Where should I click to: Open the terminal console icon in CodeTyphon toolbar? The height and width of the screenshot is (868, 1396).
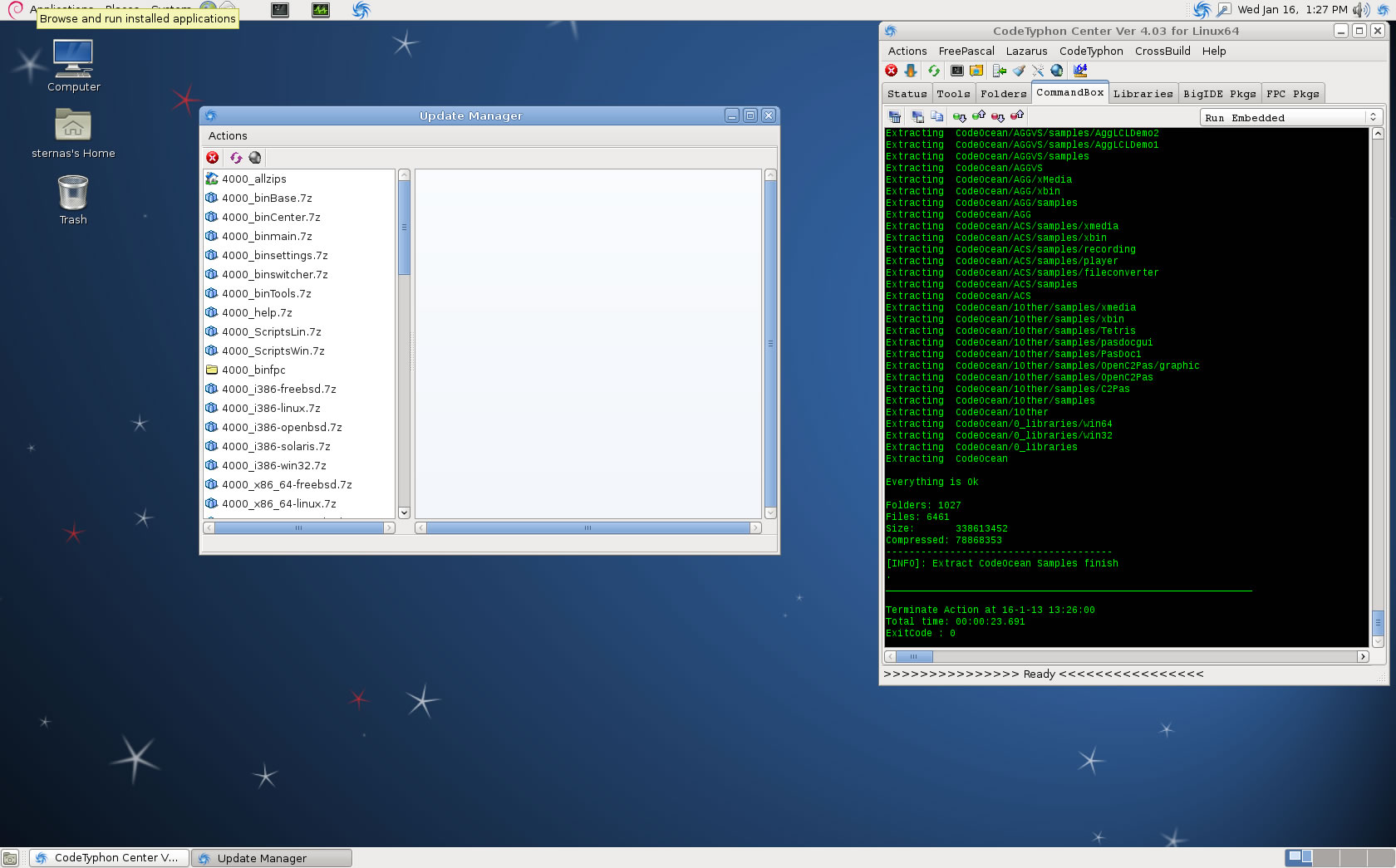pyautogui.click(x=957, y=71)
